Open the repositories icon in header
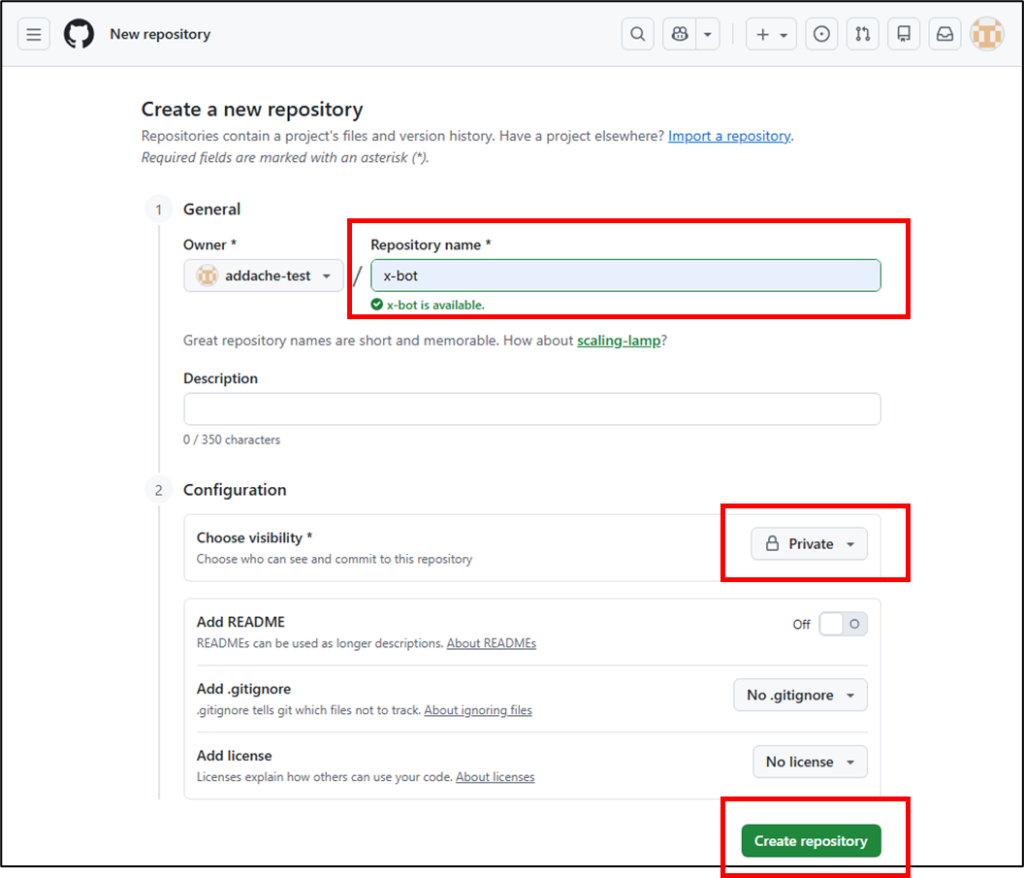 pyautogui.click(x=904, y=34)
